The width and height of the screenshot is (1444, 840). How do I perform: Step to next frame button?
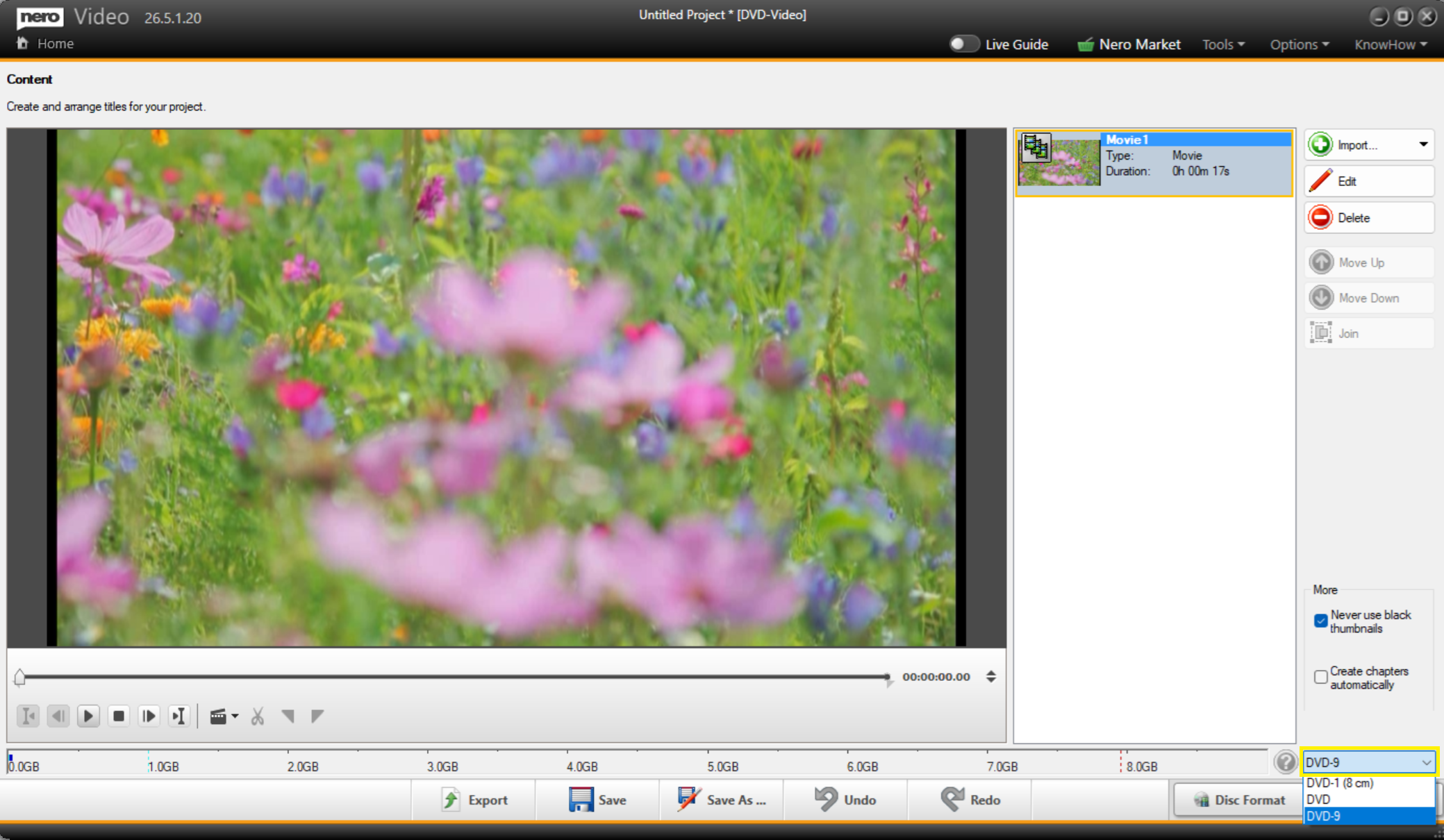[149, 716]
